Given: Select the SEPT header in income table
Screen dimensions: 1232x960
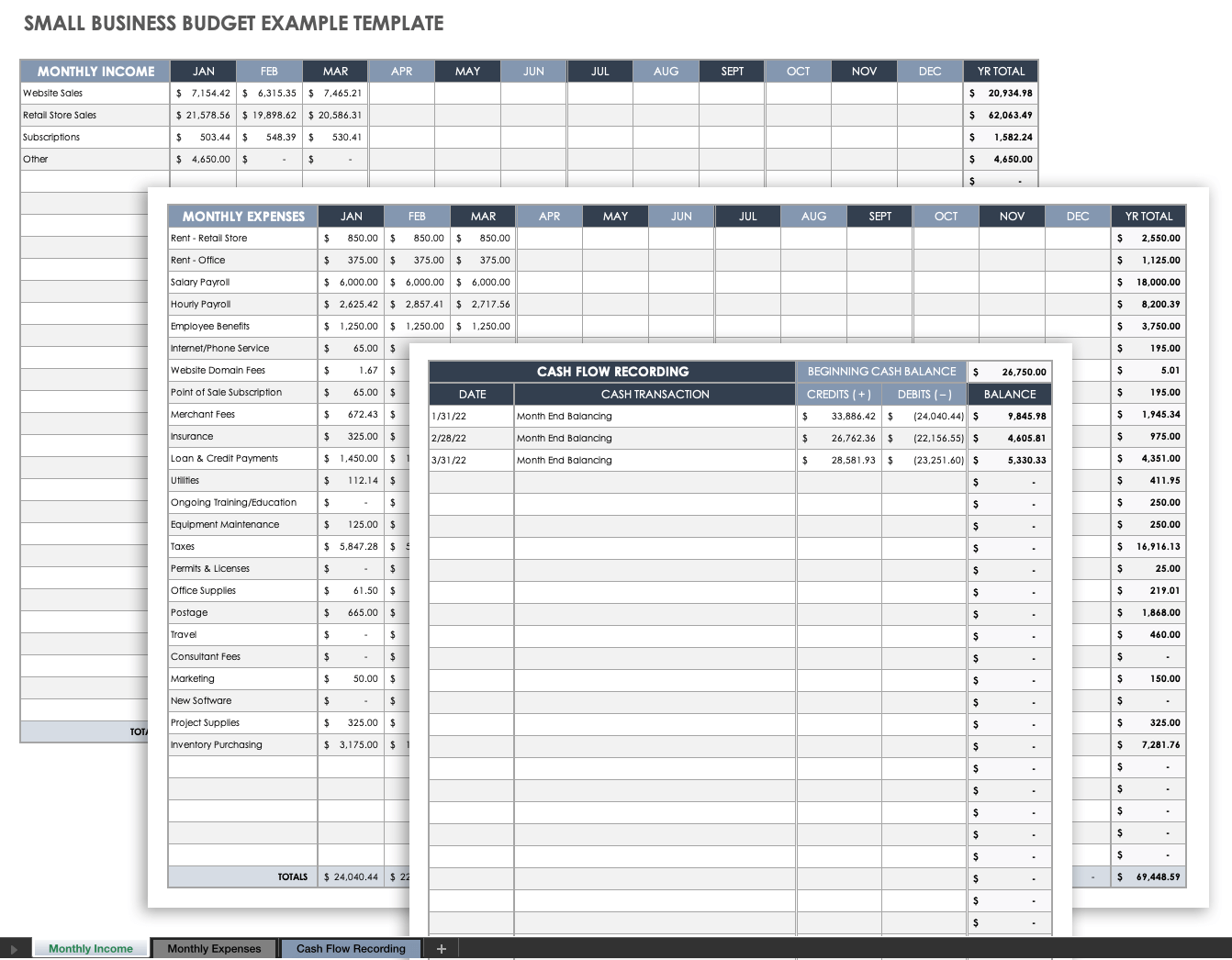Looking at the screenshot, I should (x=732, y=71).
